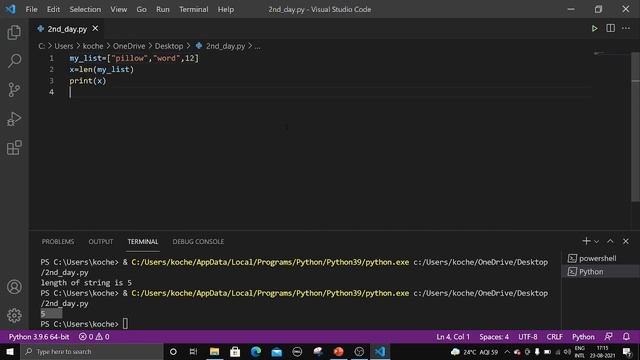Click Ln 4, Col 1 in status bar
Image resolution: width=640 pixels, height=360 pixels.
coord(453,337)
